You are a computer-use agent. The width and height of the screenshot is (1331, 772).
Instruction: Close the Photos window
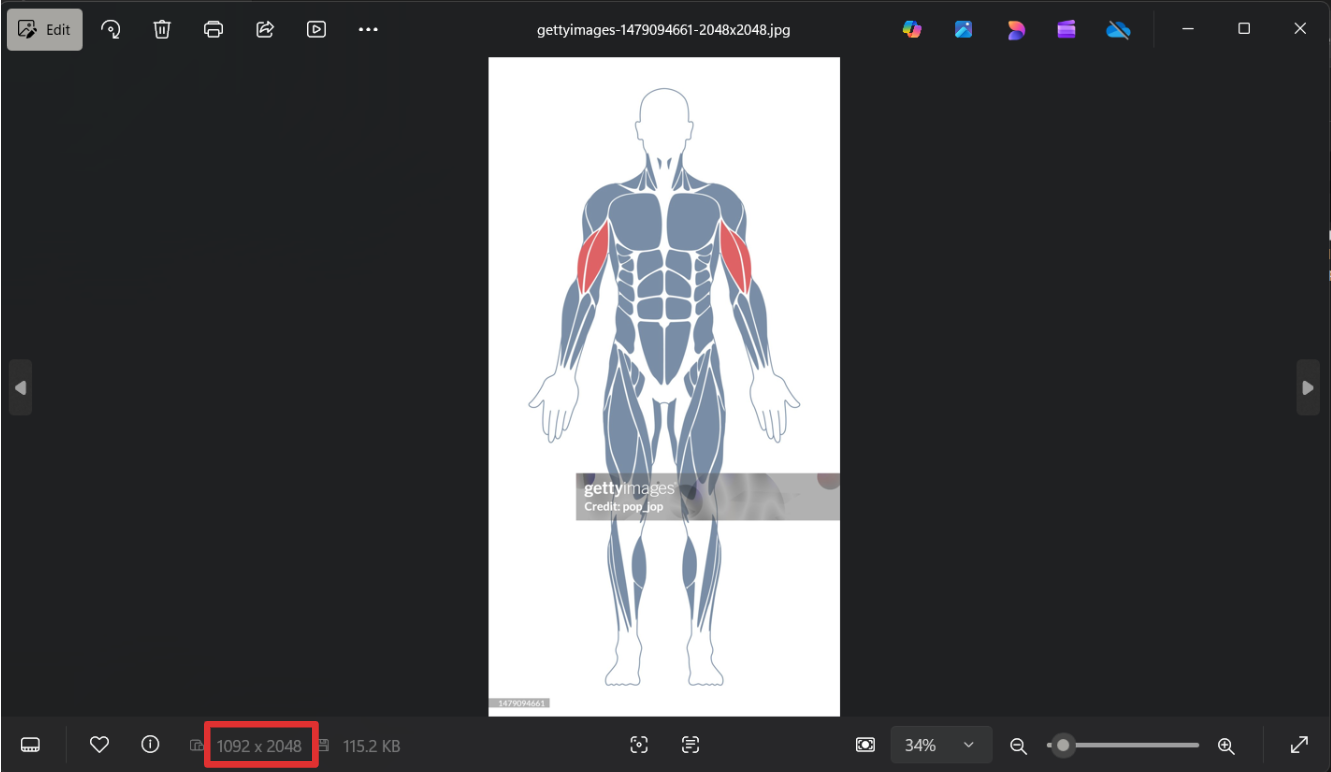coord(1300,29)
